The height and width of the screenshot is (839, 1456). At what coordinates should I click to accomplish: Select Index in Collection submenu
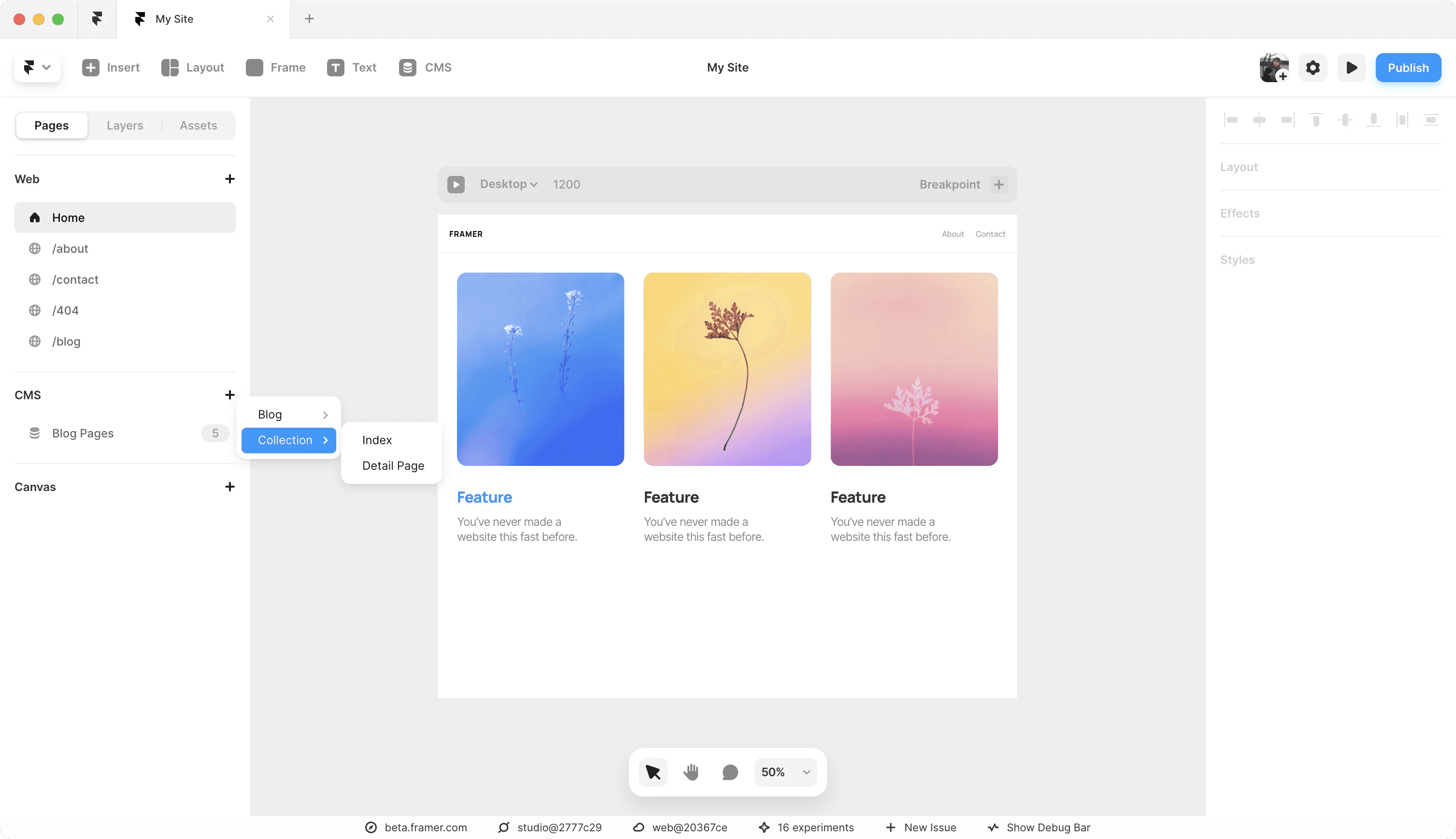click(x=377, y=440)
